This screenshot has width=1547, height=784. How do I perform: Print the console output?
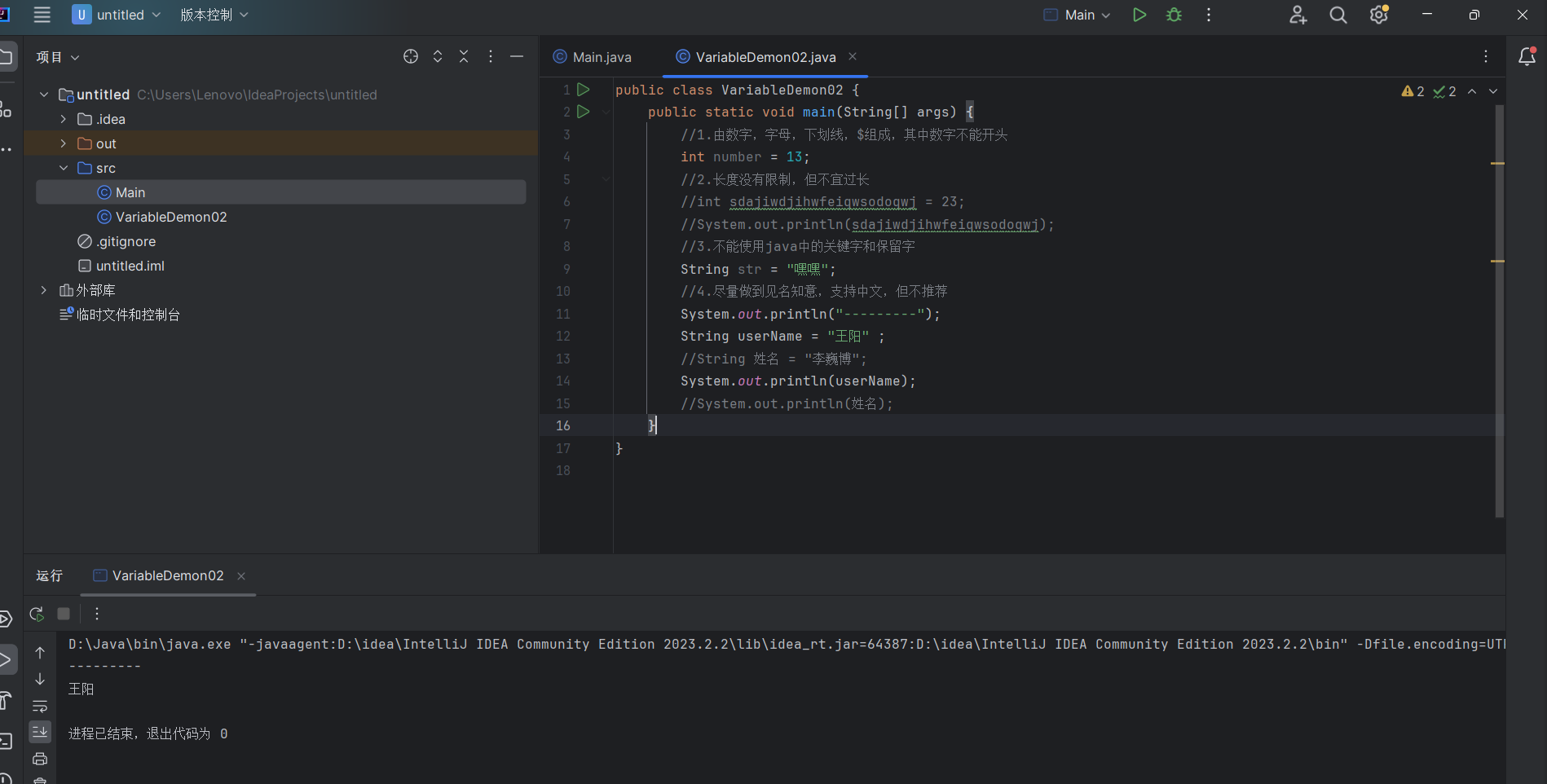coord(40,759)
